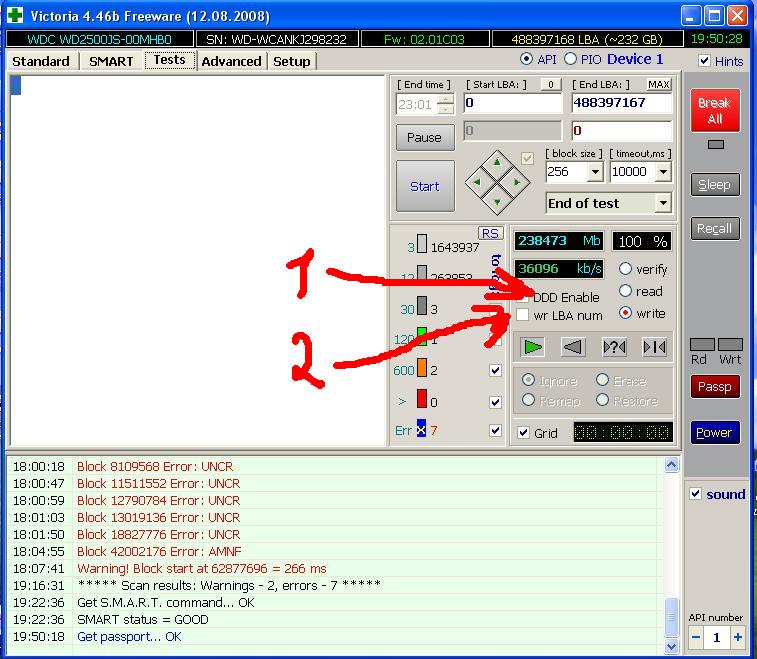Viewport: 757px width, 659px height.
Task: Select the PIO mode radio button
Action: (x=571, y=60)
